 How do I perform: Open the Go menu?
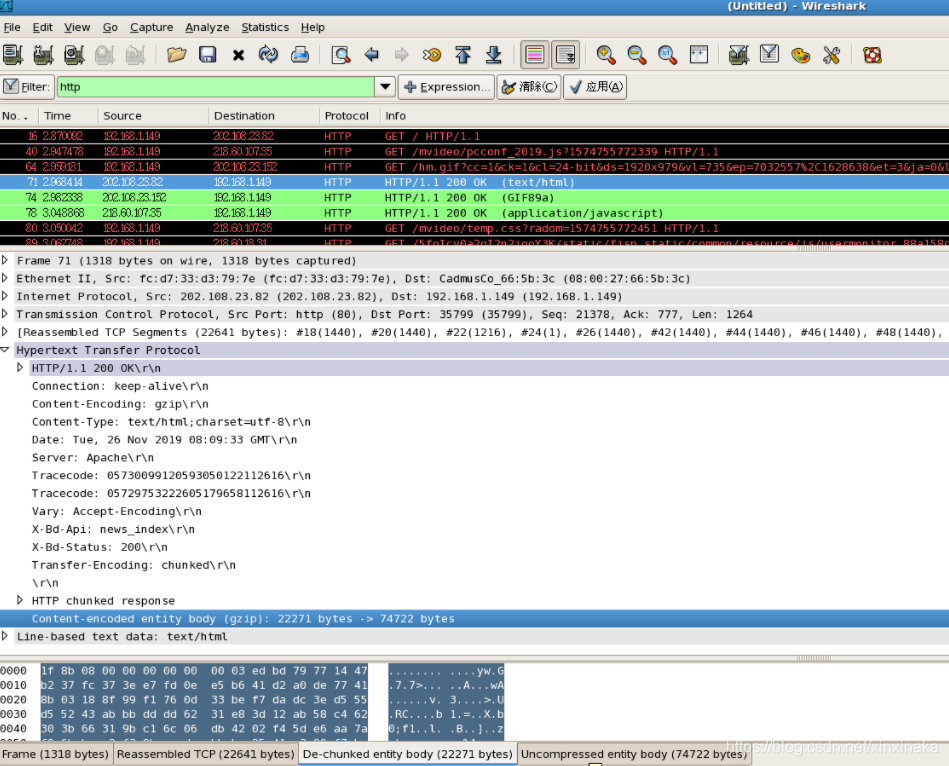click(x=110, y=27)
